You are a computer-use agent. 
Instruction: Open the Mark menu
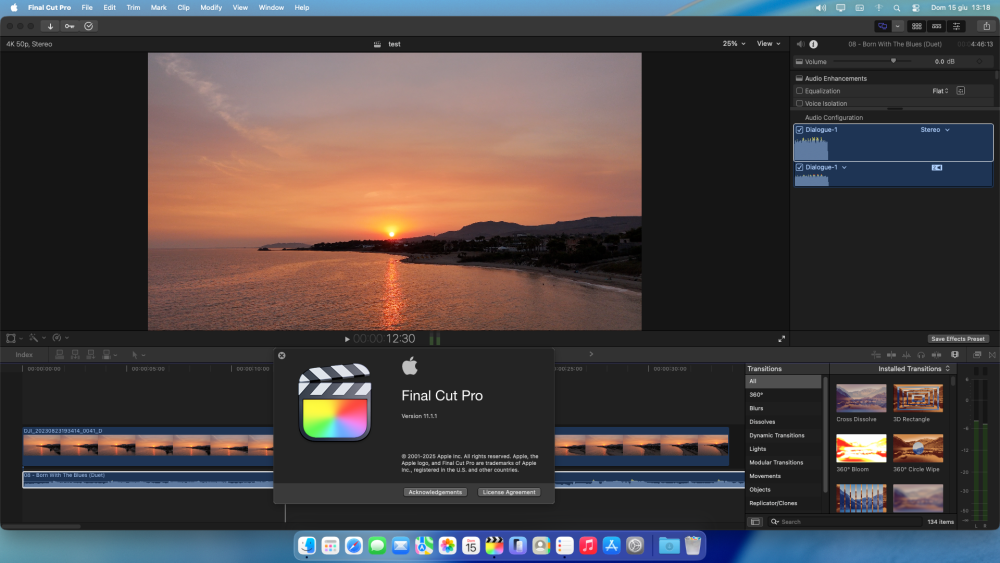158,8
